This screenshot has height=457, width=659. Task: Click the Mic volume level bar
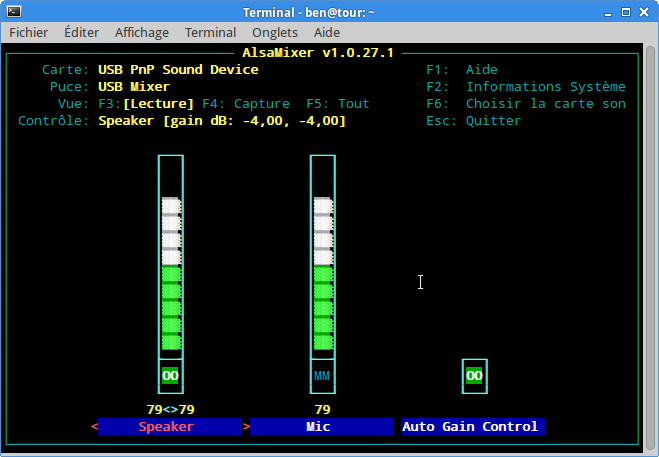(322, 256)
